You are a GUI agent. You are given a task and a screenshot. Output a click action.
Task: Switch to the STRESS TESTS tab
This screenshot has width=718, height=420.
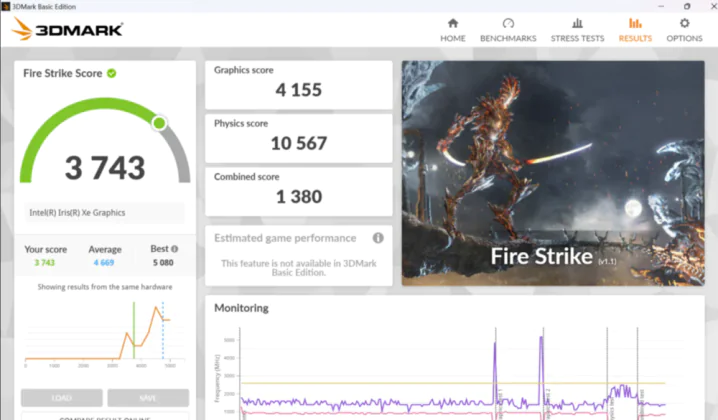point(577,31)
